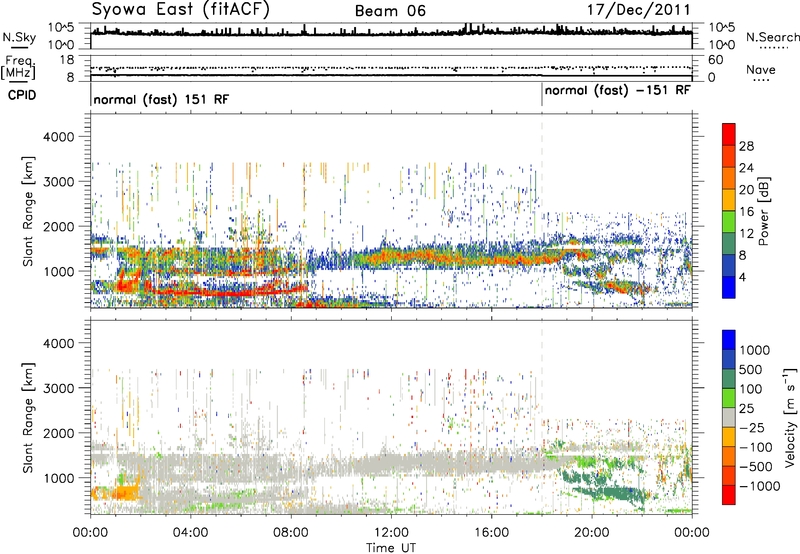The width and height of the screenshot is (800, 554).
Task: Click the "08:00" time tick label
Action: (x=290, y=533)
